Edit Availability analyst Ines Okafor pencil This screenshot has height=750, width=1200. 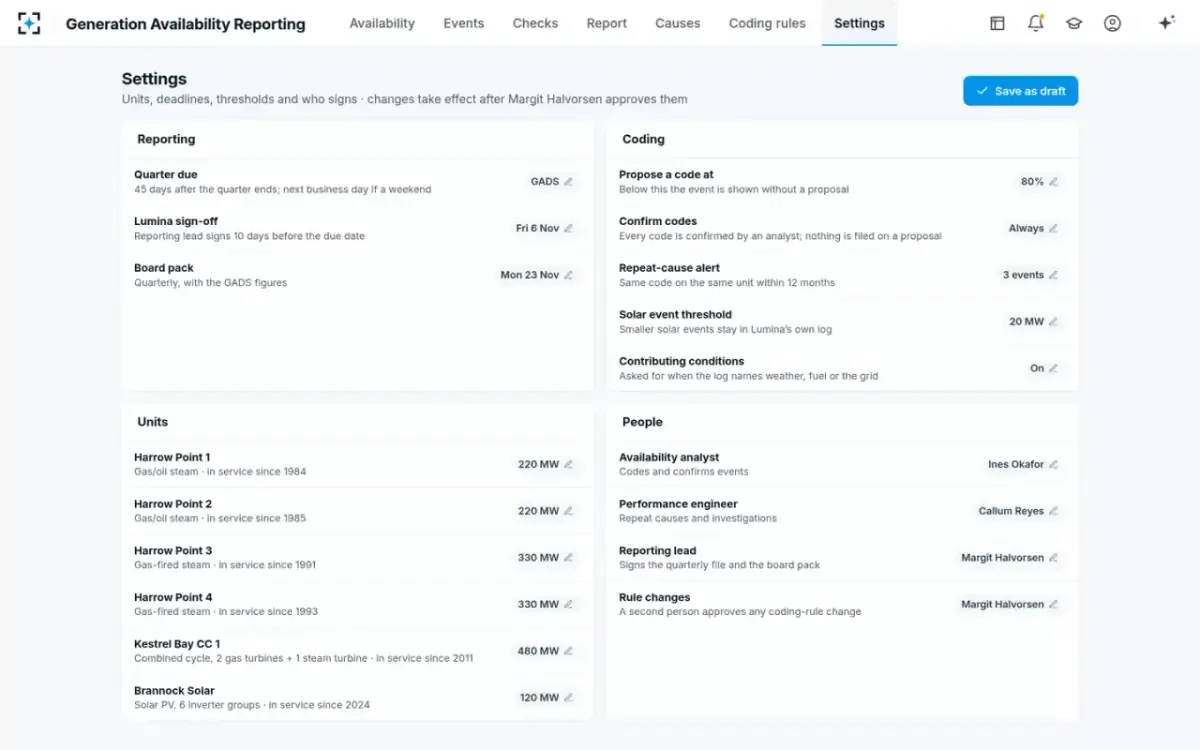pos(1053,464)
